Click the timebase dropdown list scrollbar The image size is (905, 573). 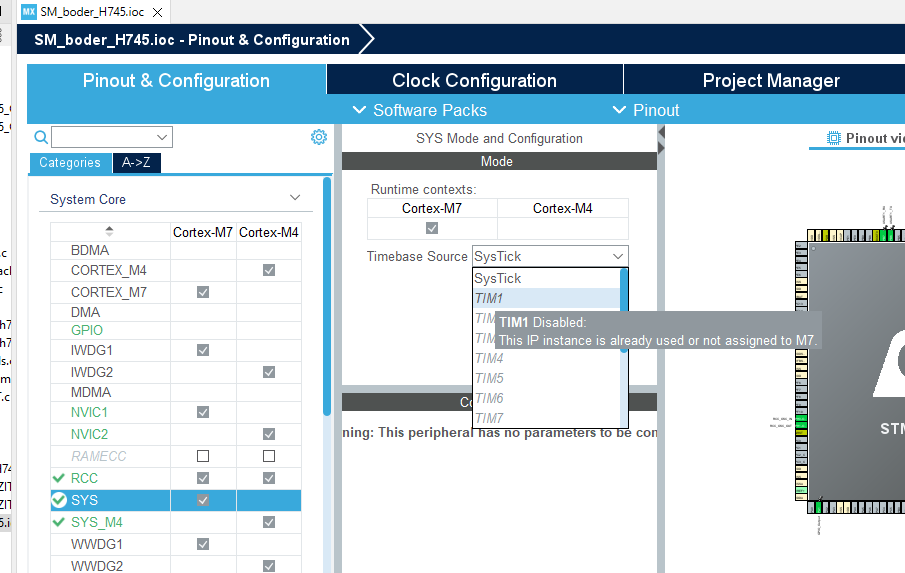coord(624,310)
